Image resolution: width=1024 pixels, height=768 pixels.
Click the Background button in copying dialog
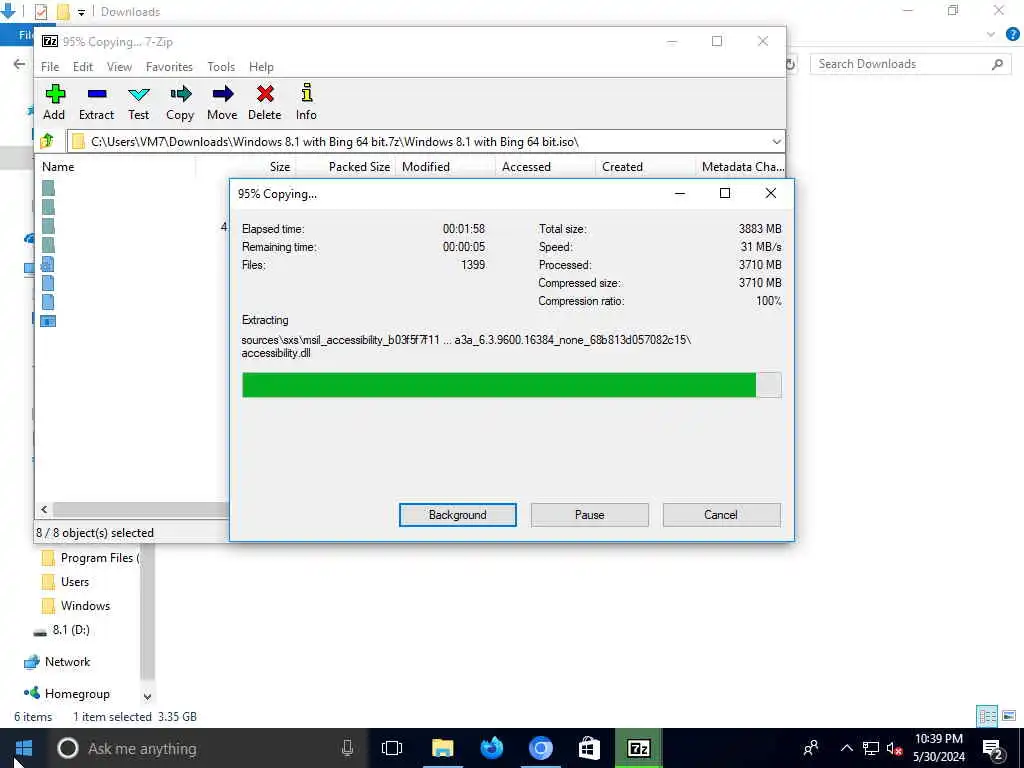click(458, 515)
